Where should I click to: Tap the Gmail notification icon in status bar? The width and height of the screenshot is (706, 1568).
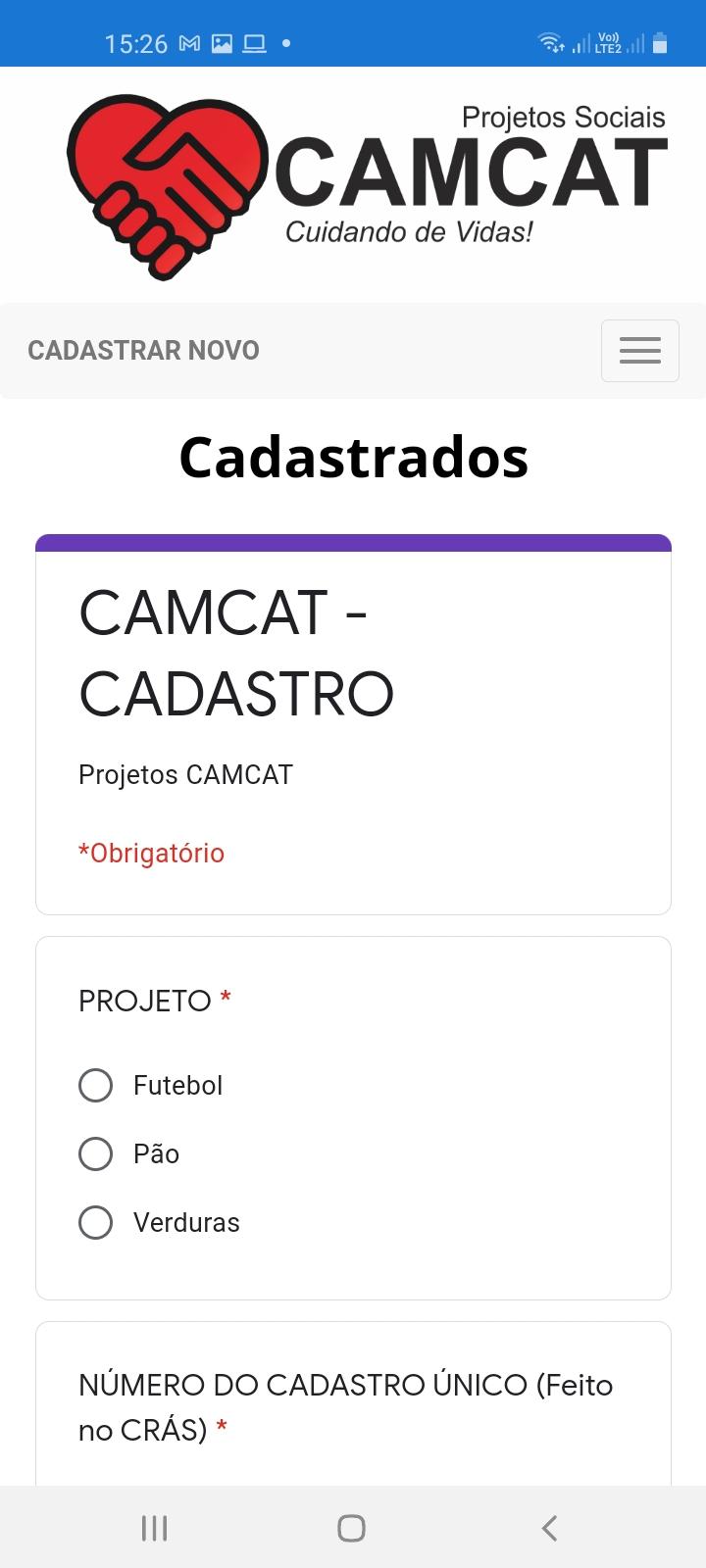[x=190, y=43]
